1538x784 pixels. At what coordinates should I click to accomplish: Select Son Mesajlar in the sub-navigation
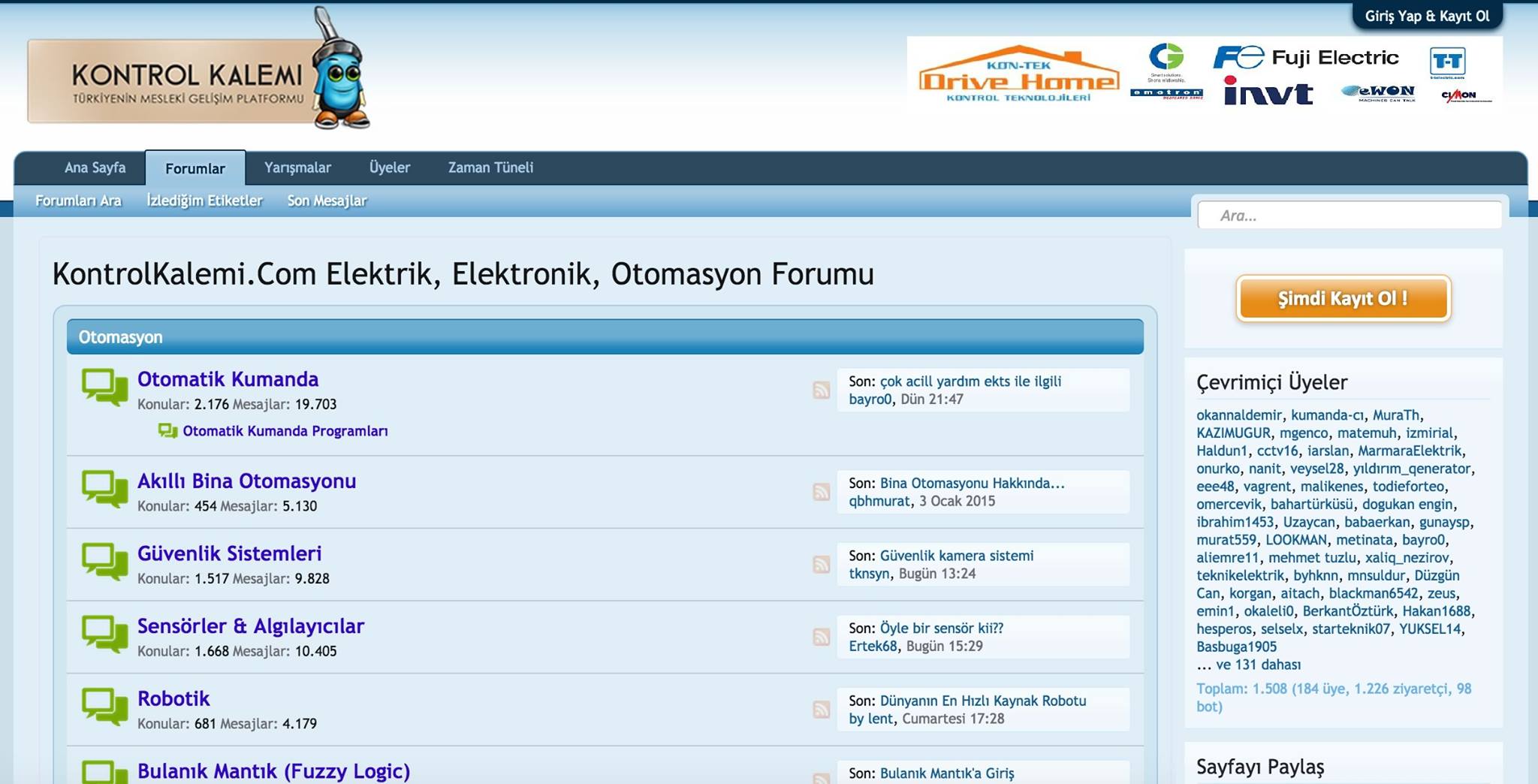(x=327, y=201)
